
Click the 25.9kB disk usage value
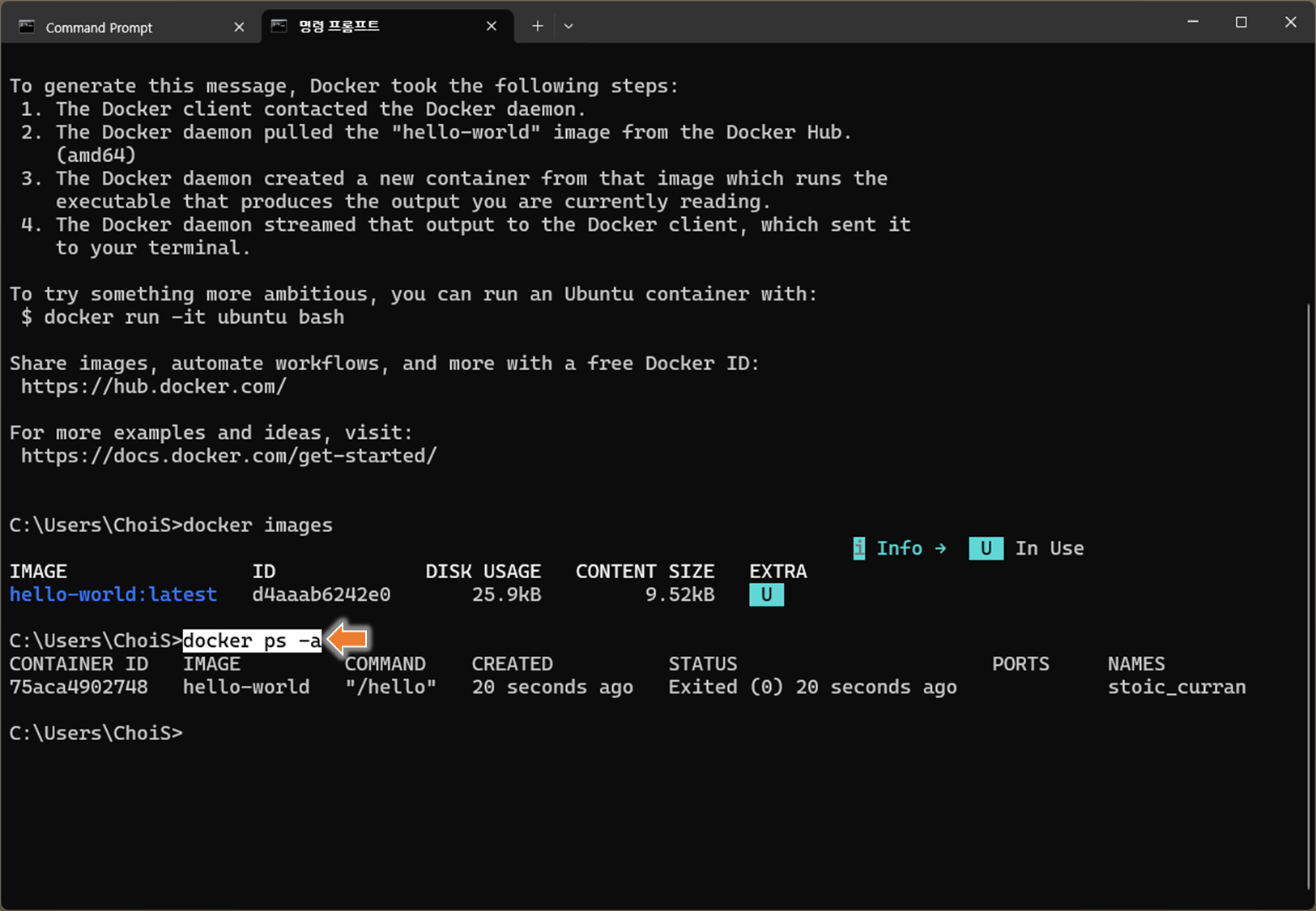[x=507, y=594]
